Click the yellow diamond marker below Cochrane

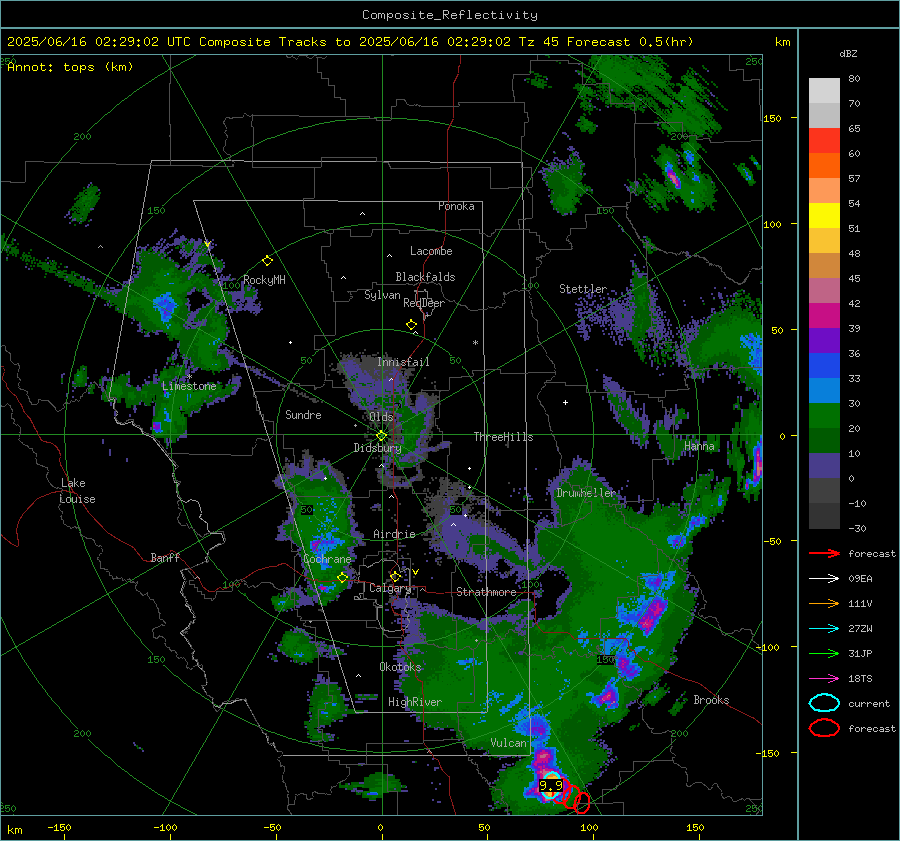click(343, 577)
